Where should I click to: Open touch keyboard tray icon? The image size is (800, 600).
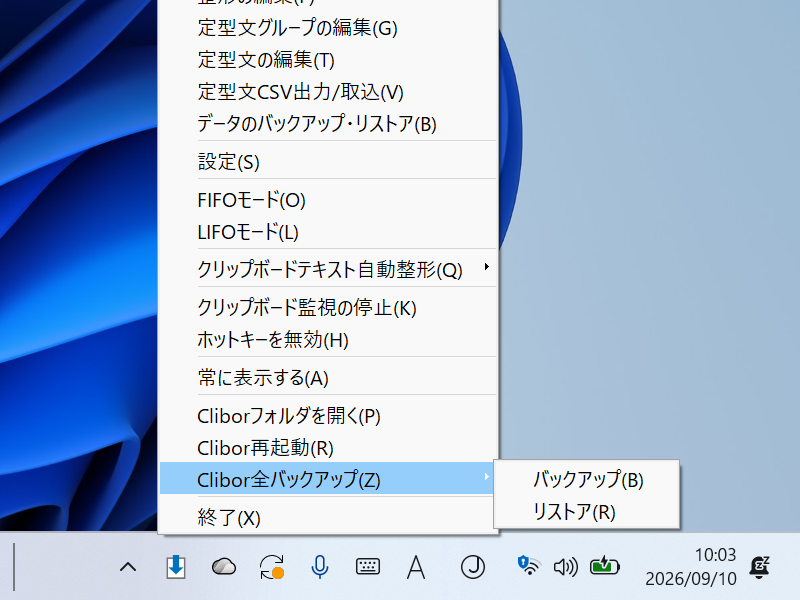tap(368, 566)
